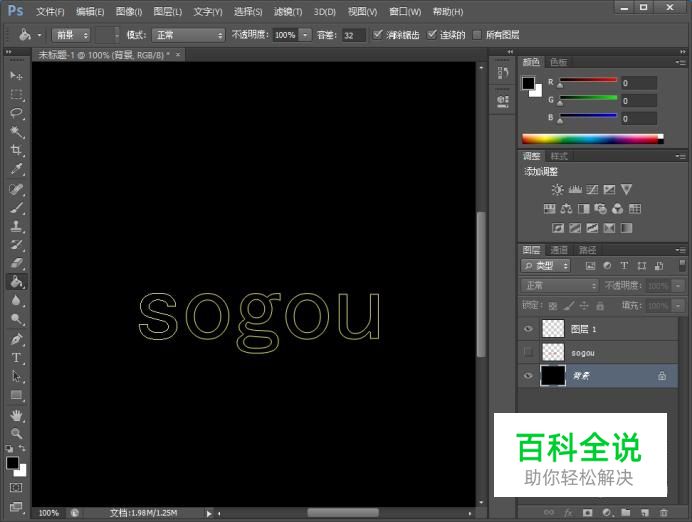Viewport: 692px width, 522px height.
Task: Delete layer using trash icon
Action: tap(663, 512)
